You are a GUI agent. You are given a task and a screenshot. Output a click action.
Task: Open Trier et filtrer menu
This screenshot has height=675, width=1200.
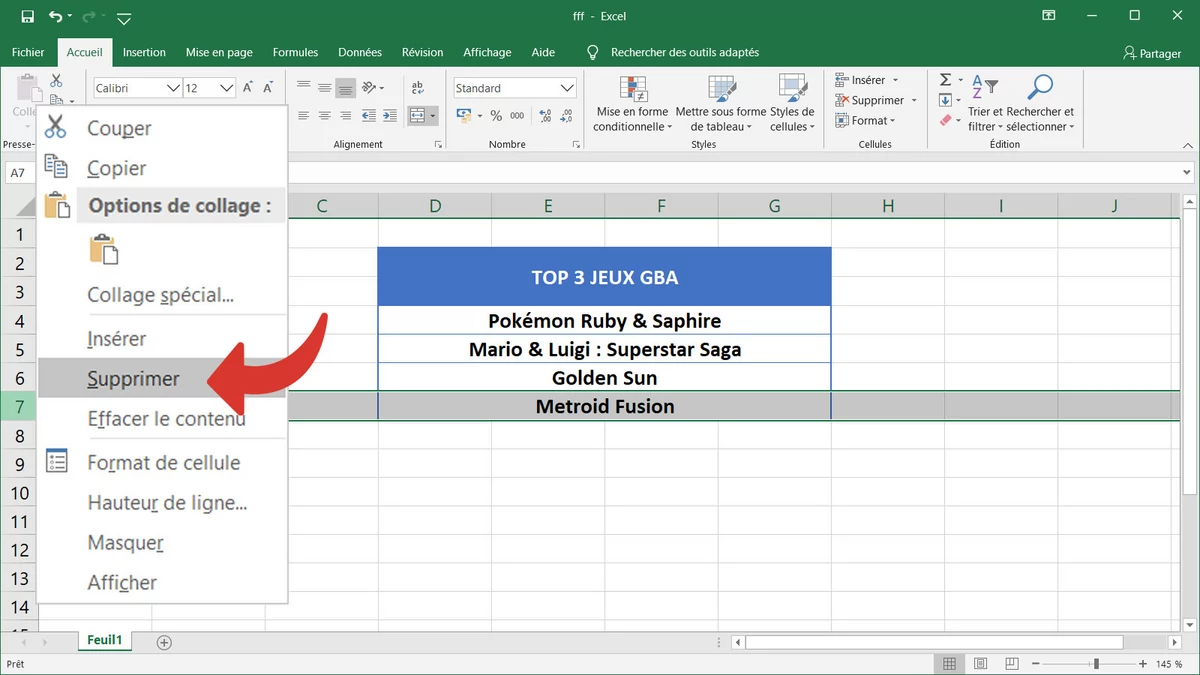point(985,104)
